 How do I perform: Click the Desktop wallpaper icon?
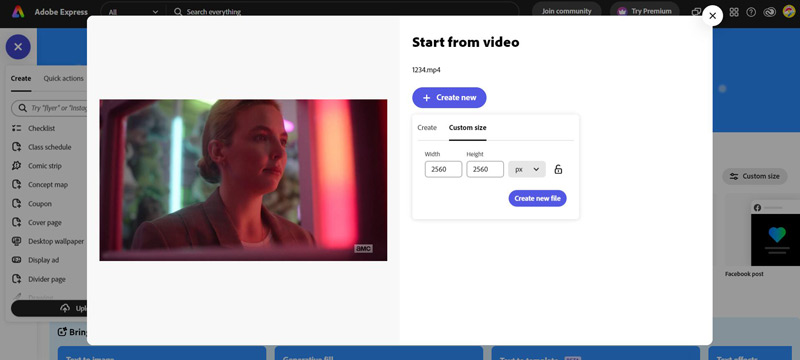(x=16, y=241)
